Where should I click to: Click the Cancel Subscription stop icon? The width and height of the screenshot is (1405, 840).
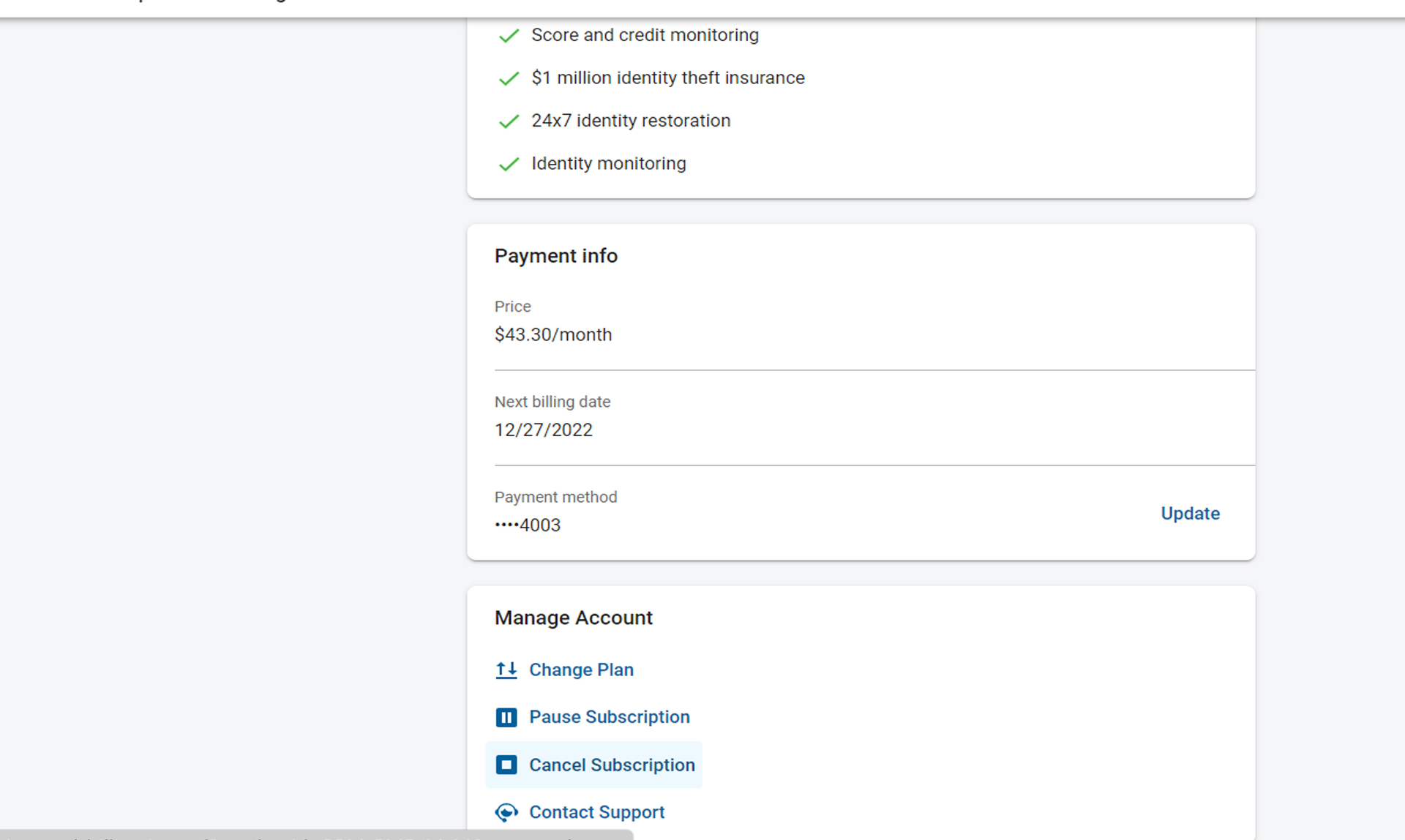[506, 765]
